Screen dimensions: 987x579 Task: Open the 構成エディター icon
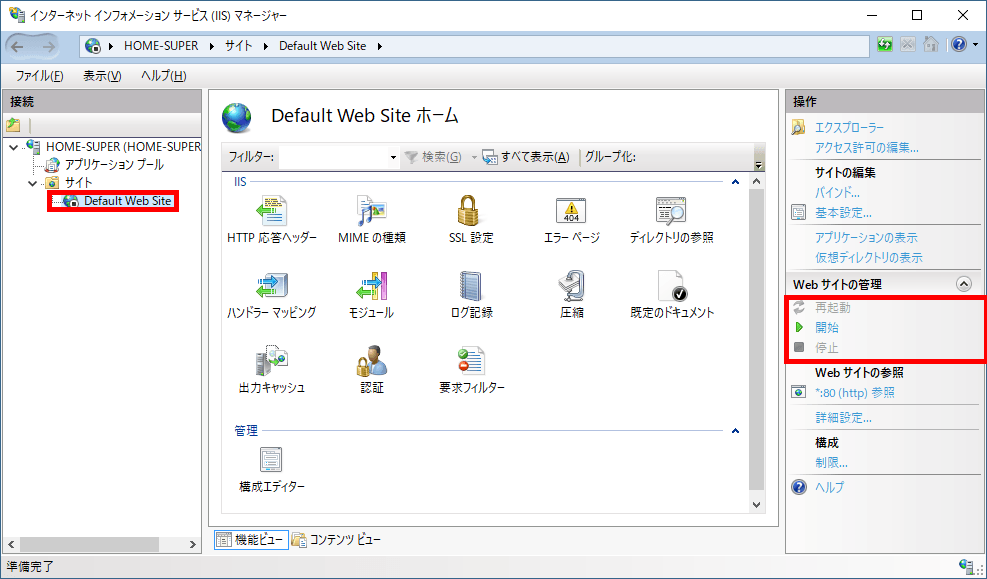(x=271, y=460)
